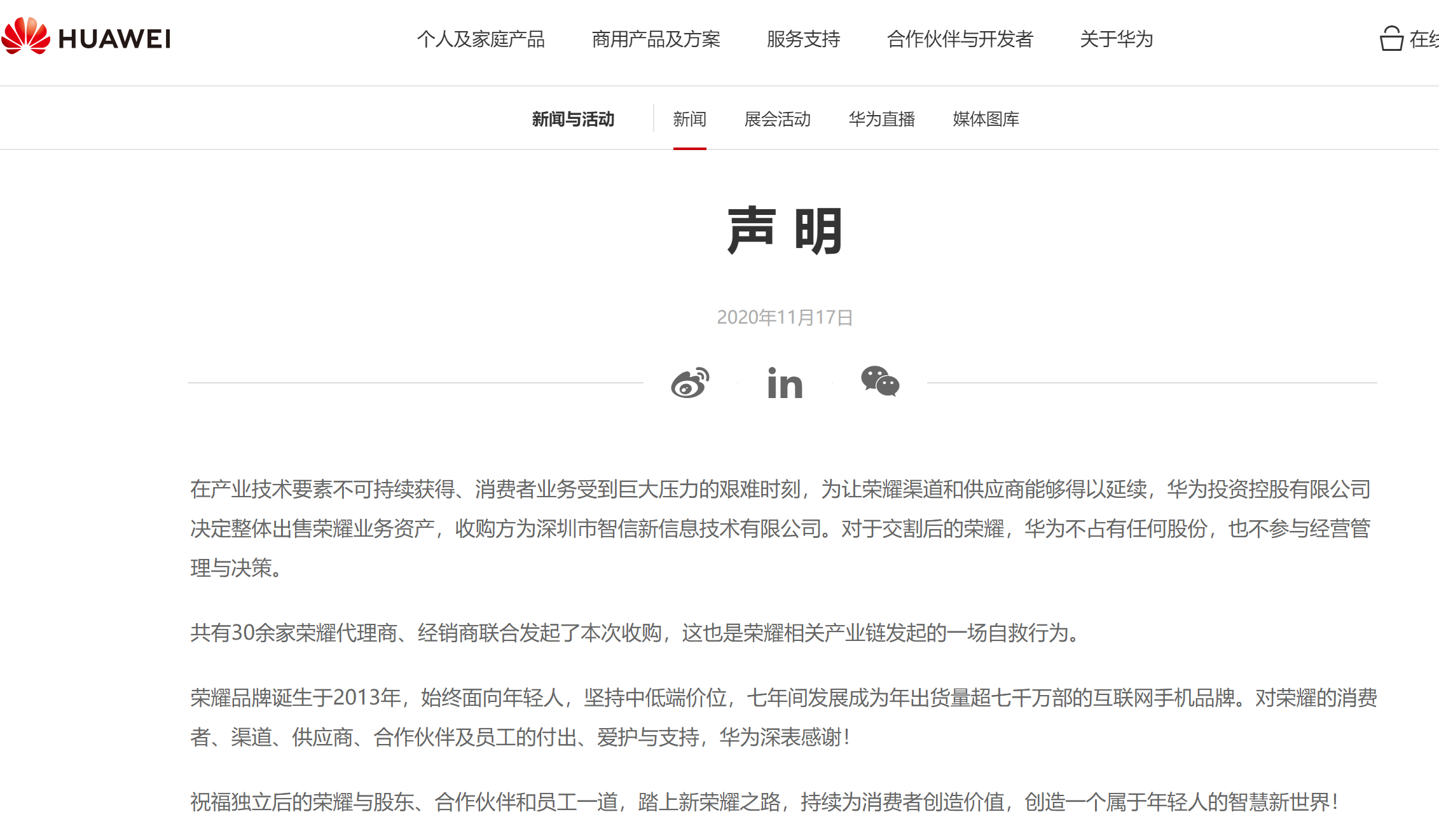The height and width of the screenshot is (840, 1439).
Task: Switch to 展会活动 tab
Action: pos(777,119)
